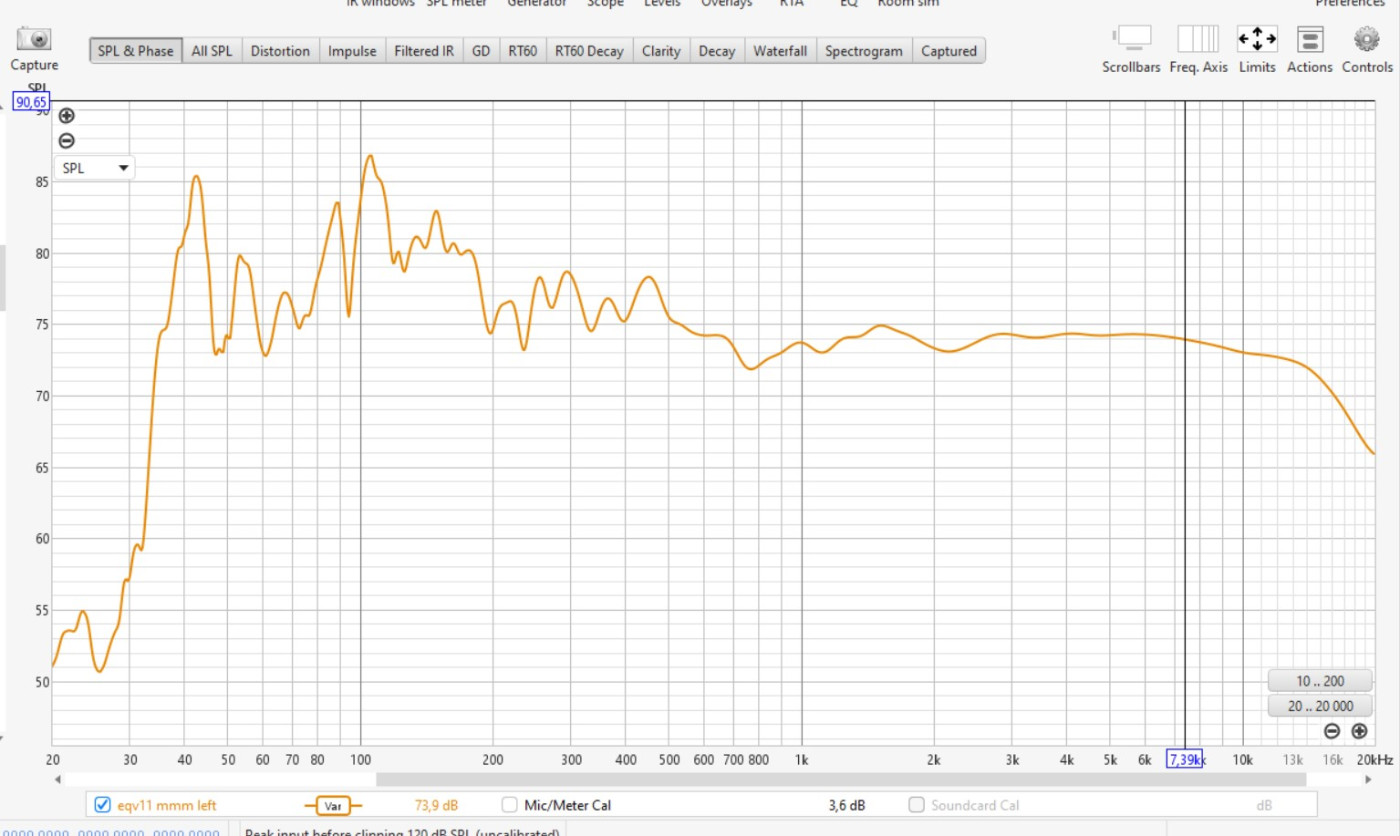Click the Capture camera icon
This screenshot has width=1400, height=836.
pos(34,40)
